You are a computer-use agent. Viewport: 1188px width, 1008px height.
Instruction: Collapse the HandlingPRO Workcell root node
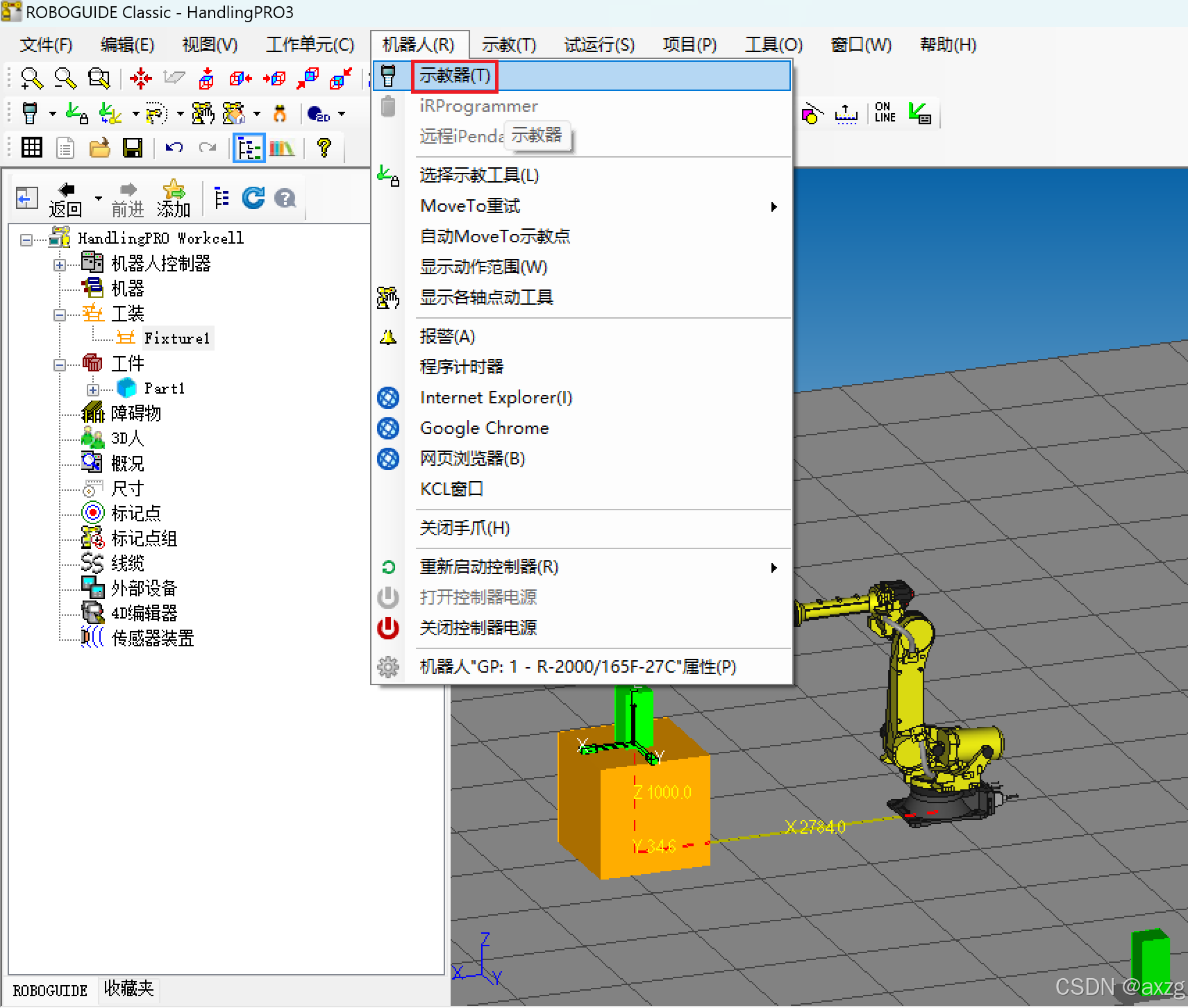[x=26, y=240]
